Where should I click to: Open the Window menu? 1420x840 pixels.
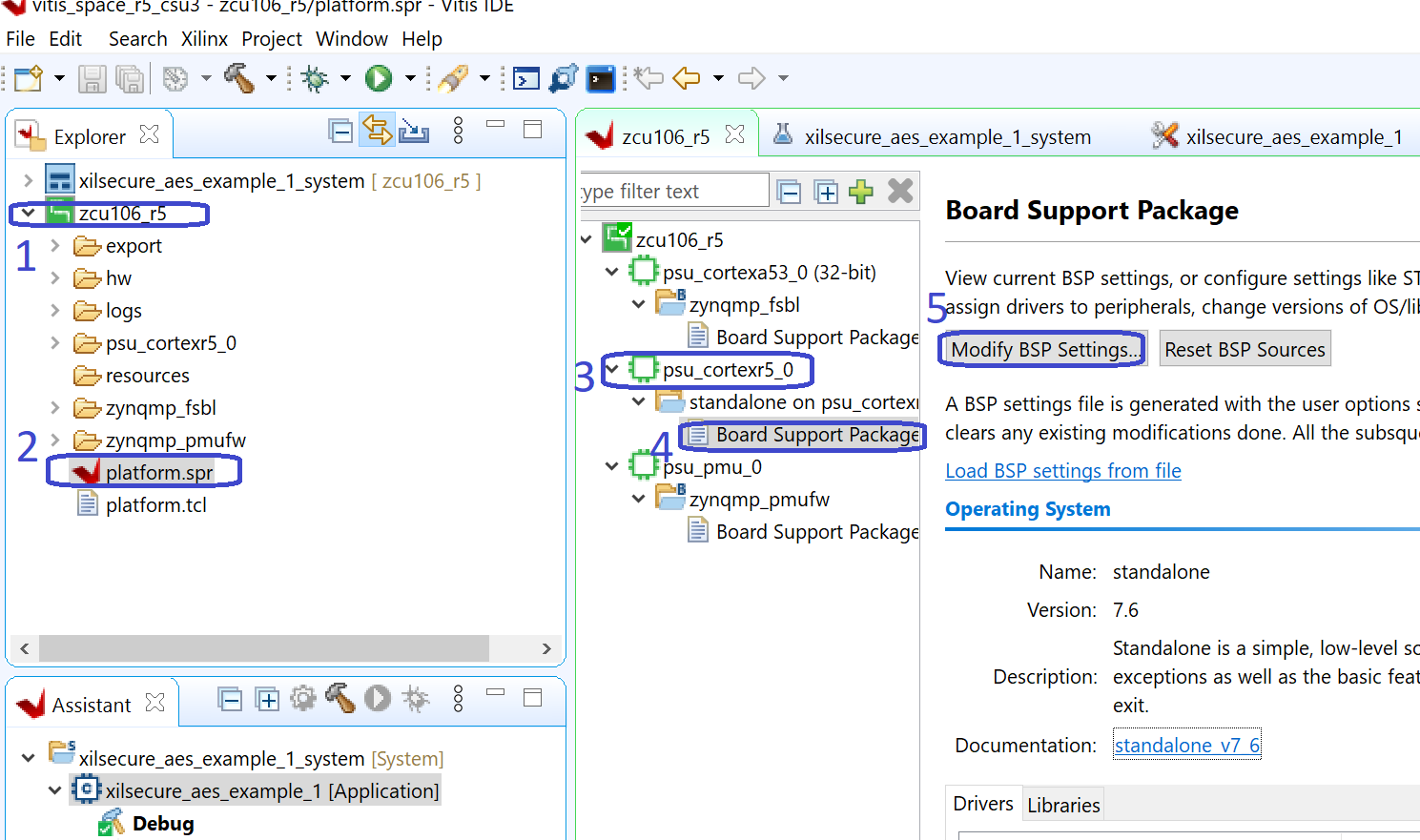pyautogui.click(x=352, y=39)
